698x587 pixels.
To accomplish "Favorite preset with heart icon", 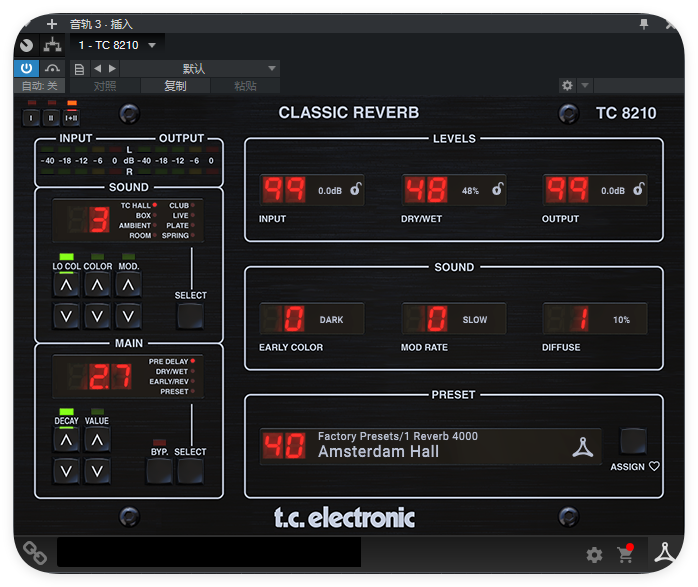I will [654, 466].
